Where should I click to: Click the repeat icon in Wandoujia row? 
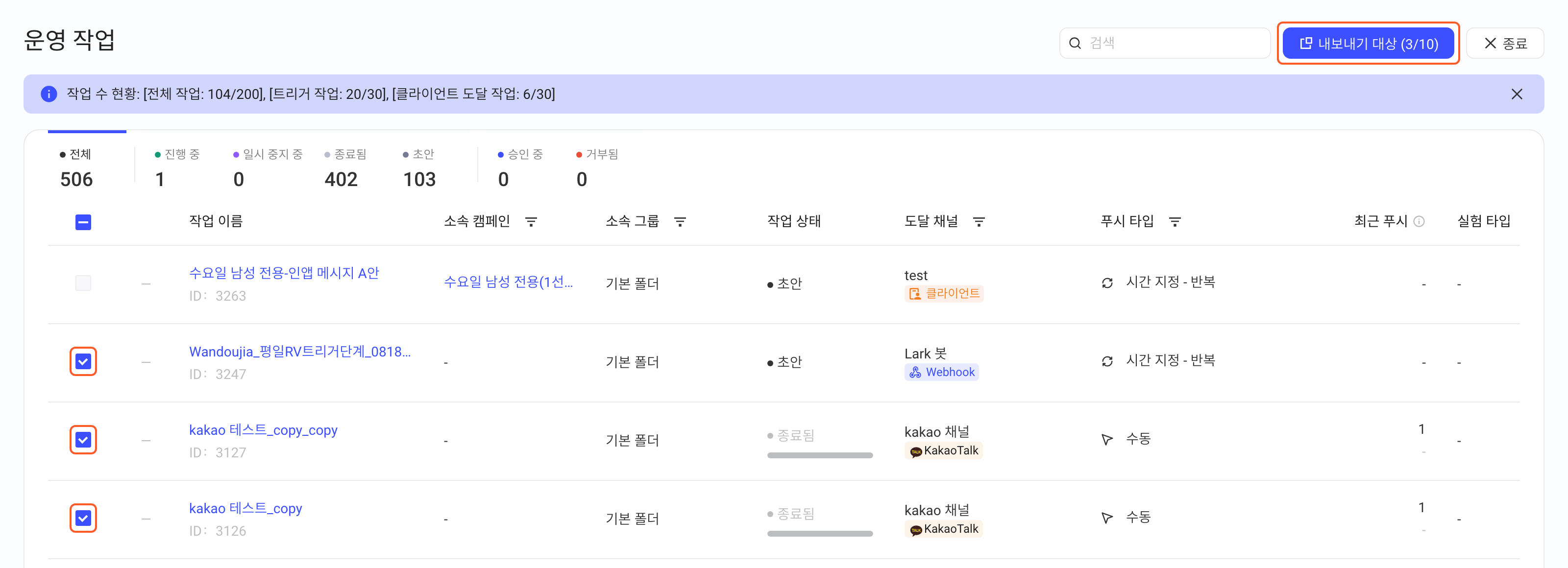pos(1106,361)
